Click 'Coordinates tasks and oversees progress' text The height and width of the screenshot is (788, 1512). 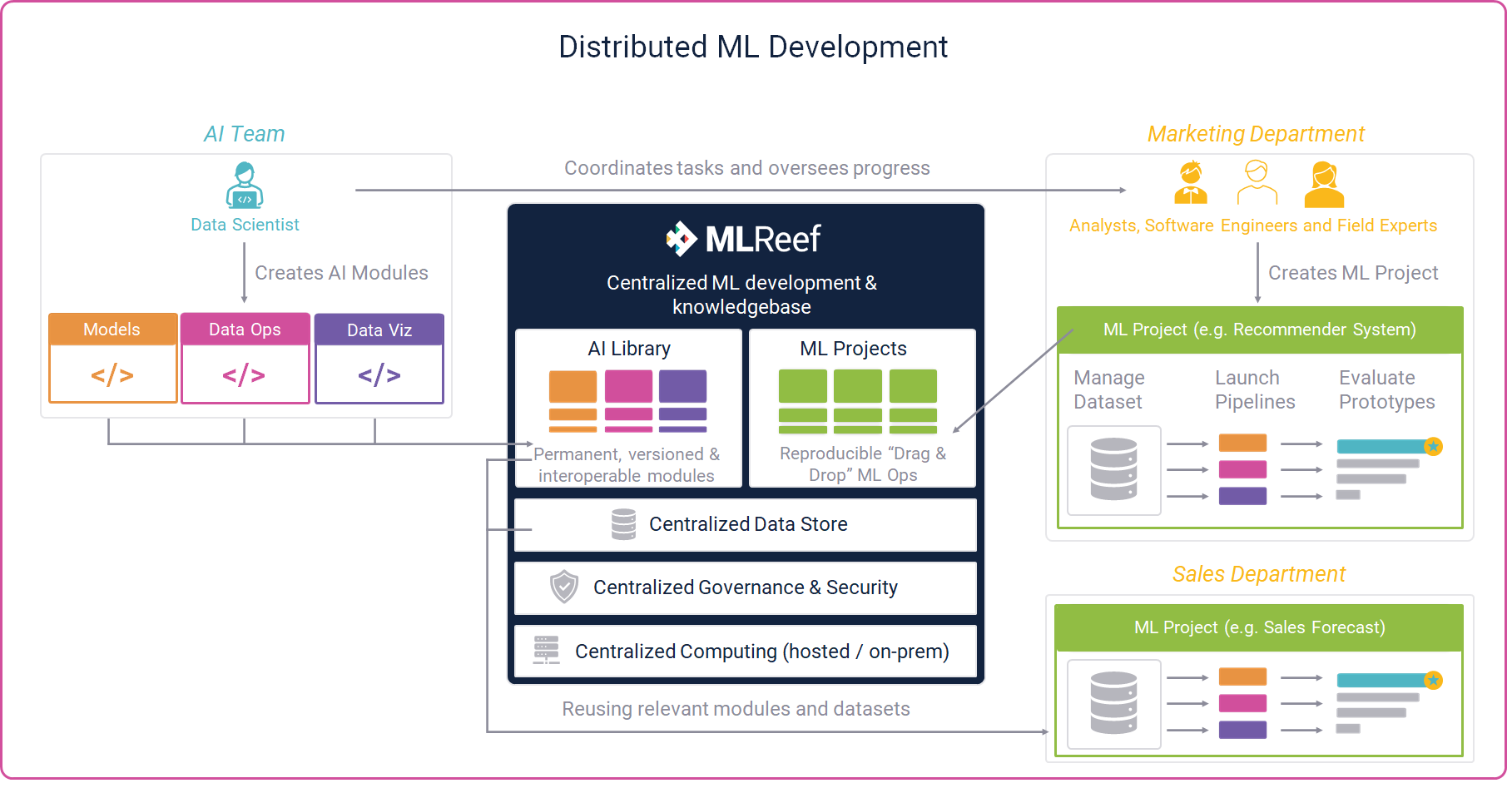tap(747, 168)
